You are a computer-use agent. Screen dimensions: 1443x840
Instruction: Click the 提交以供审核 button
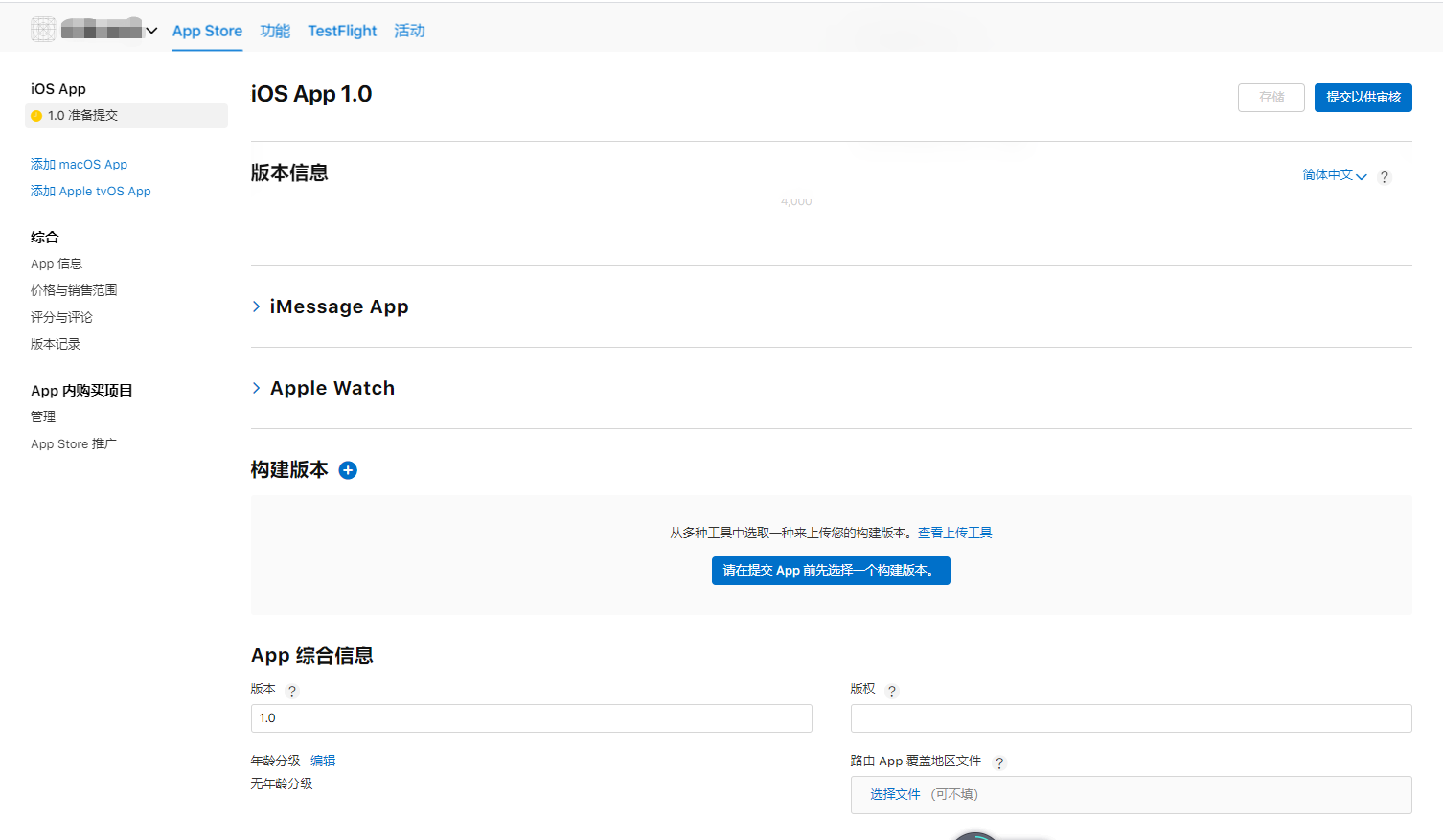coord(1363,98)
